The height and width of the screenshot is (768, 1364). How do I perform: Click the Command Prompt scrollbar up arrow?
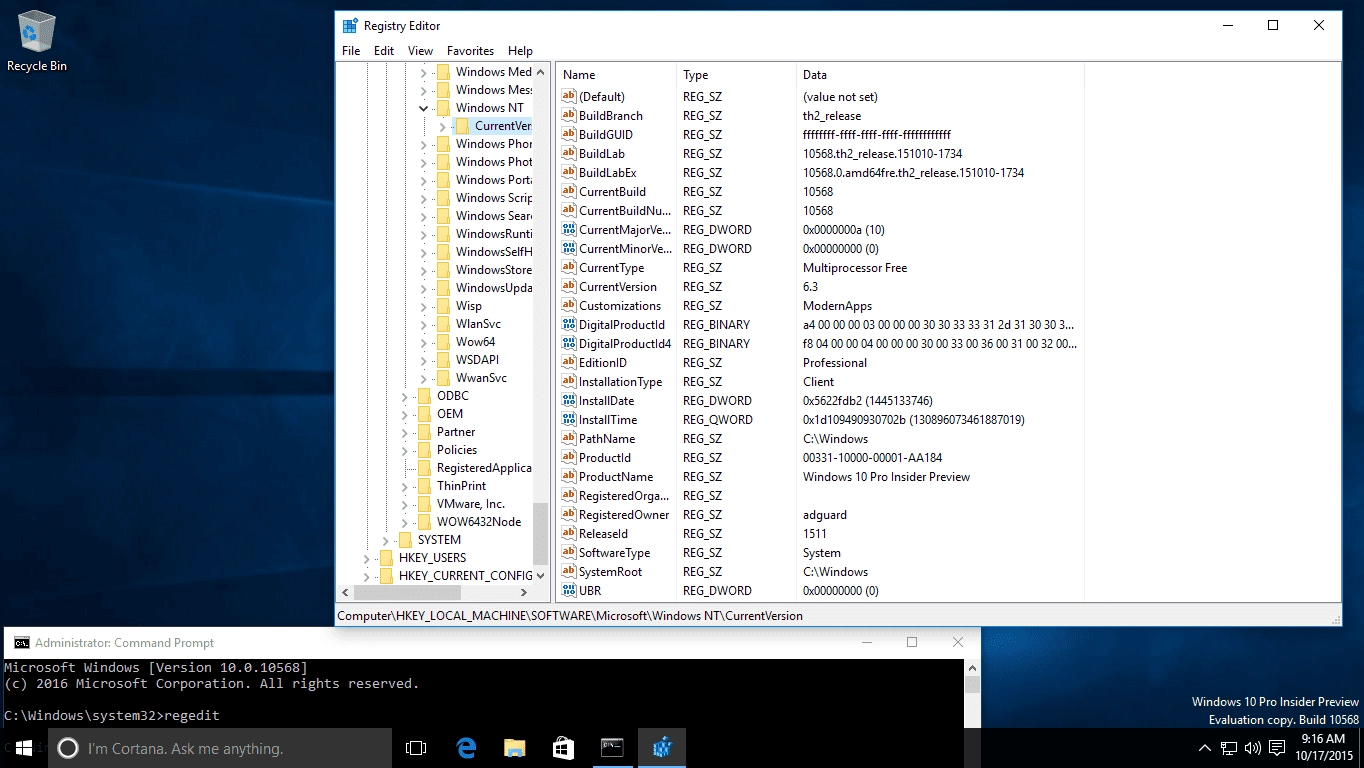pyautogui.click(x=972, y=668)
